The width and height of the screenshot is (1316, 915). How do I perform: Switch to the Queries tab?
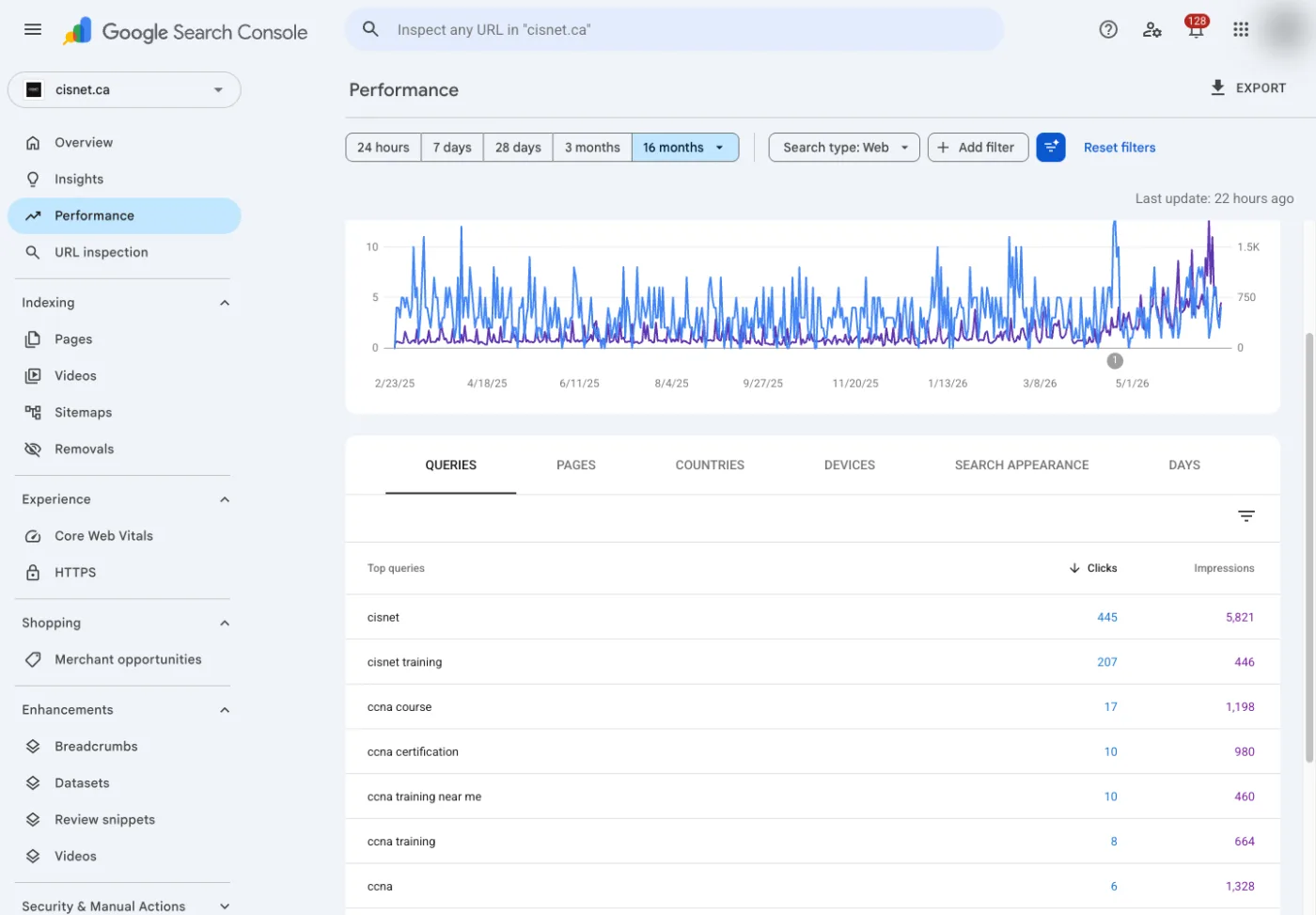[451, 465]
